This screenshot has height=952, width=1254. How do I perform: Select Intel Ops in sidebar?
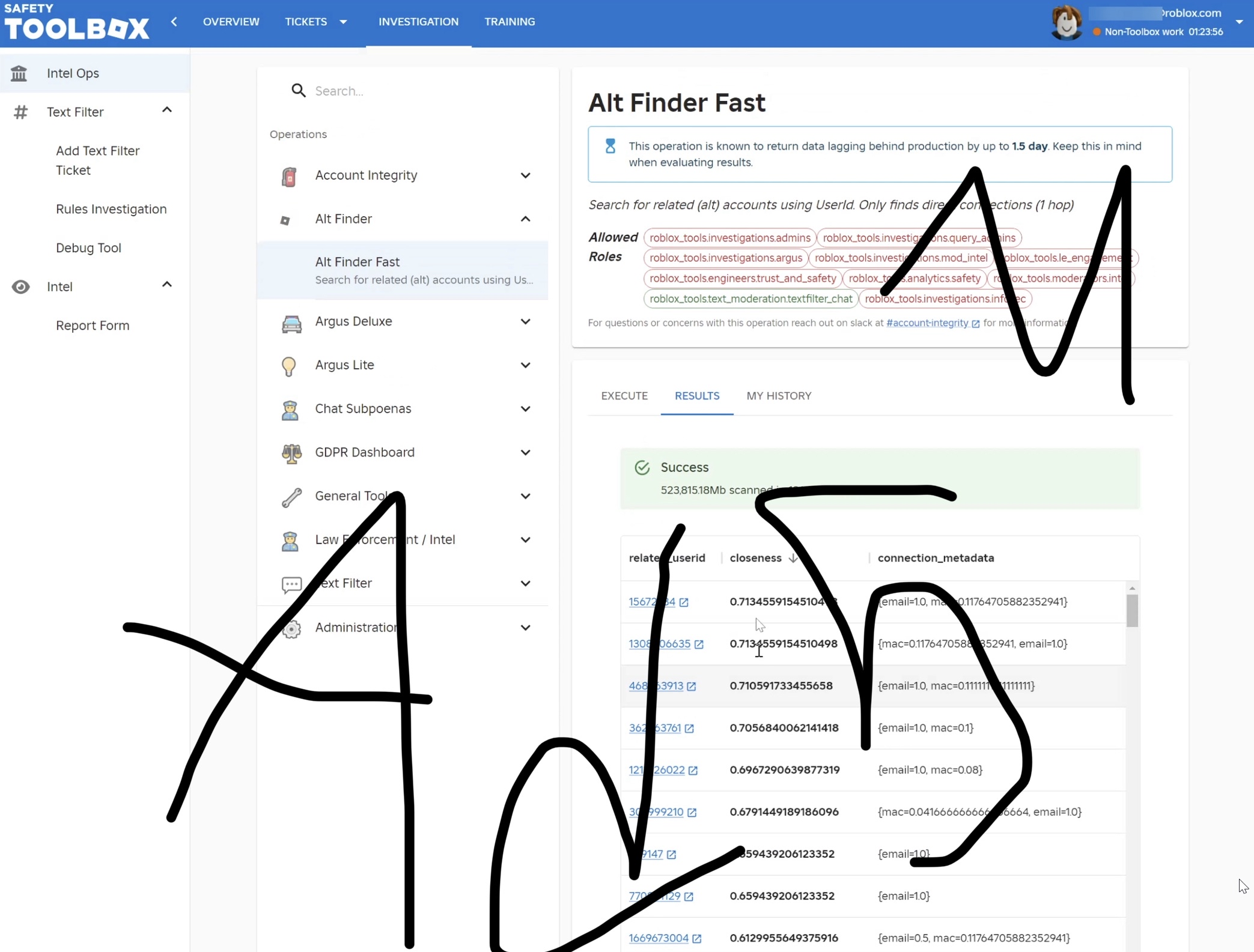click(x=95, y=73)
